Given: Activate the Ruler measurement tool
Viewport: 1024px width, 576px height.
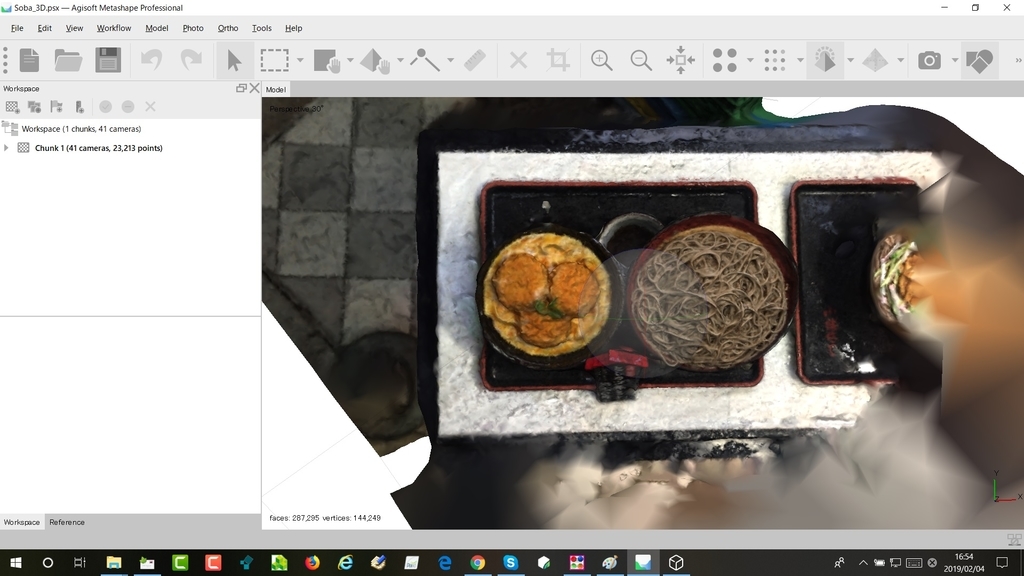Looking at the screenshot, I should [475, 60].
